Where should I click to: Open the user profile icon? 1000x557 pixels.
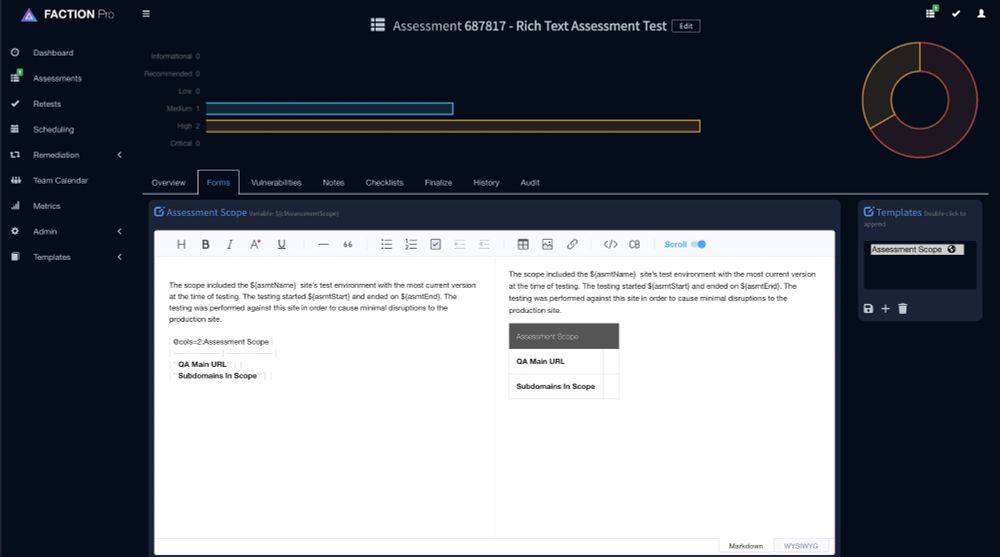click(x=981, y=13)
